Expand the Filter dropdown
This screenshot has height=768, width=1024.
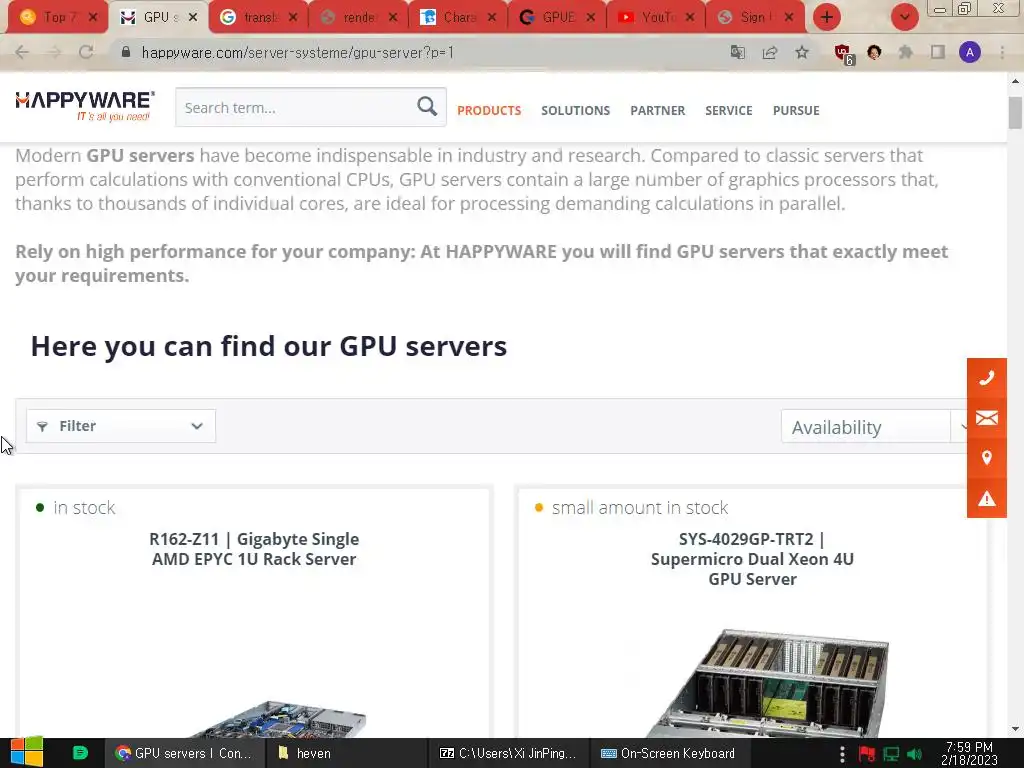point(121,426)
